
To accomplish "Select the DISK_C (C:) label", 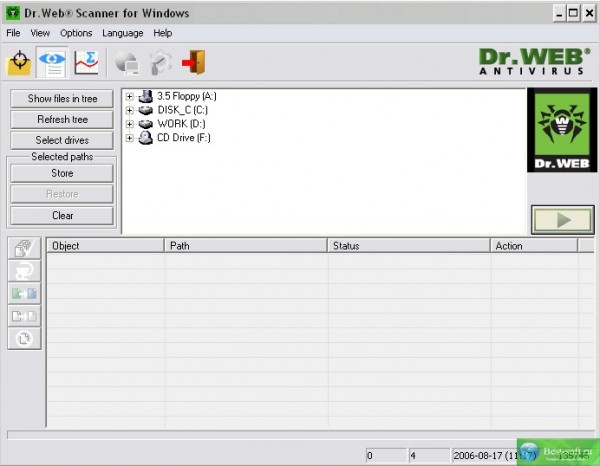I will pos(183,110).
